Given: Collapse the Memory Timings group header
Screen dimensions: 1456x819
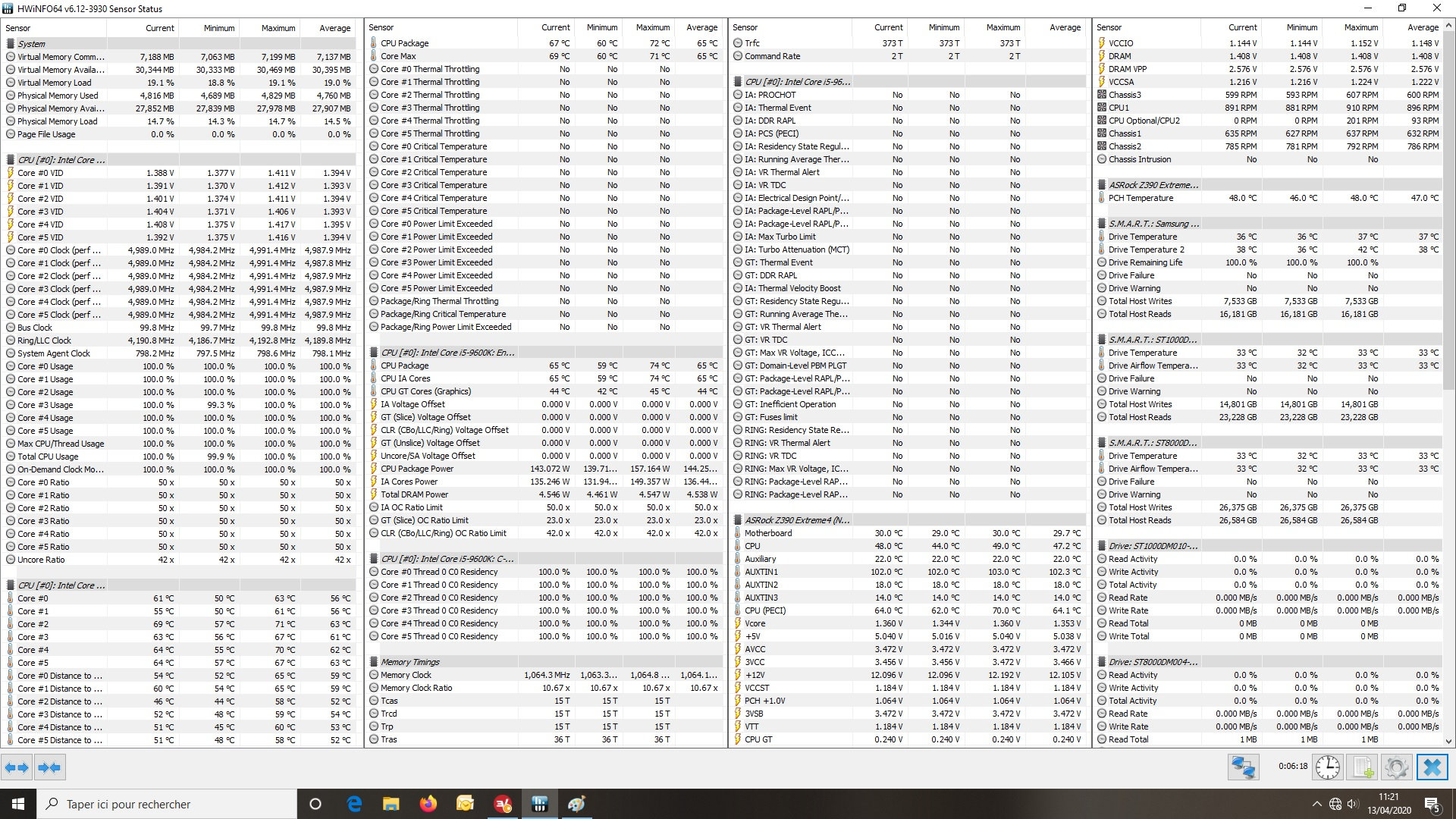Looking at the screenshot, I should tap(409, 662).
